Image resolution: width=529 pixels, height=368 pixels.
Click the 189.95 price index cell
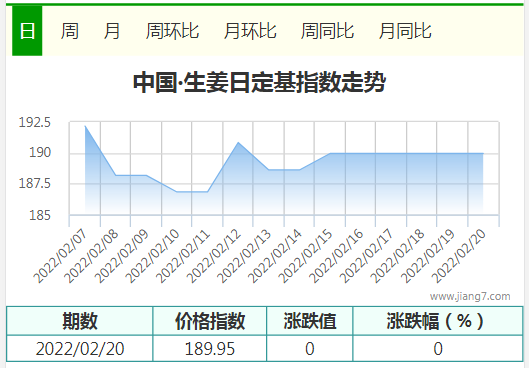coord(210,348)
